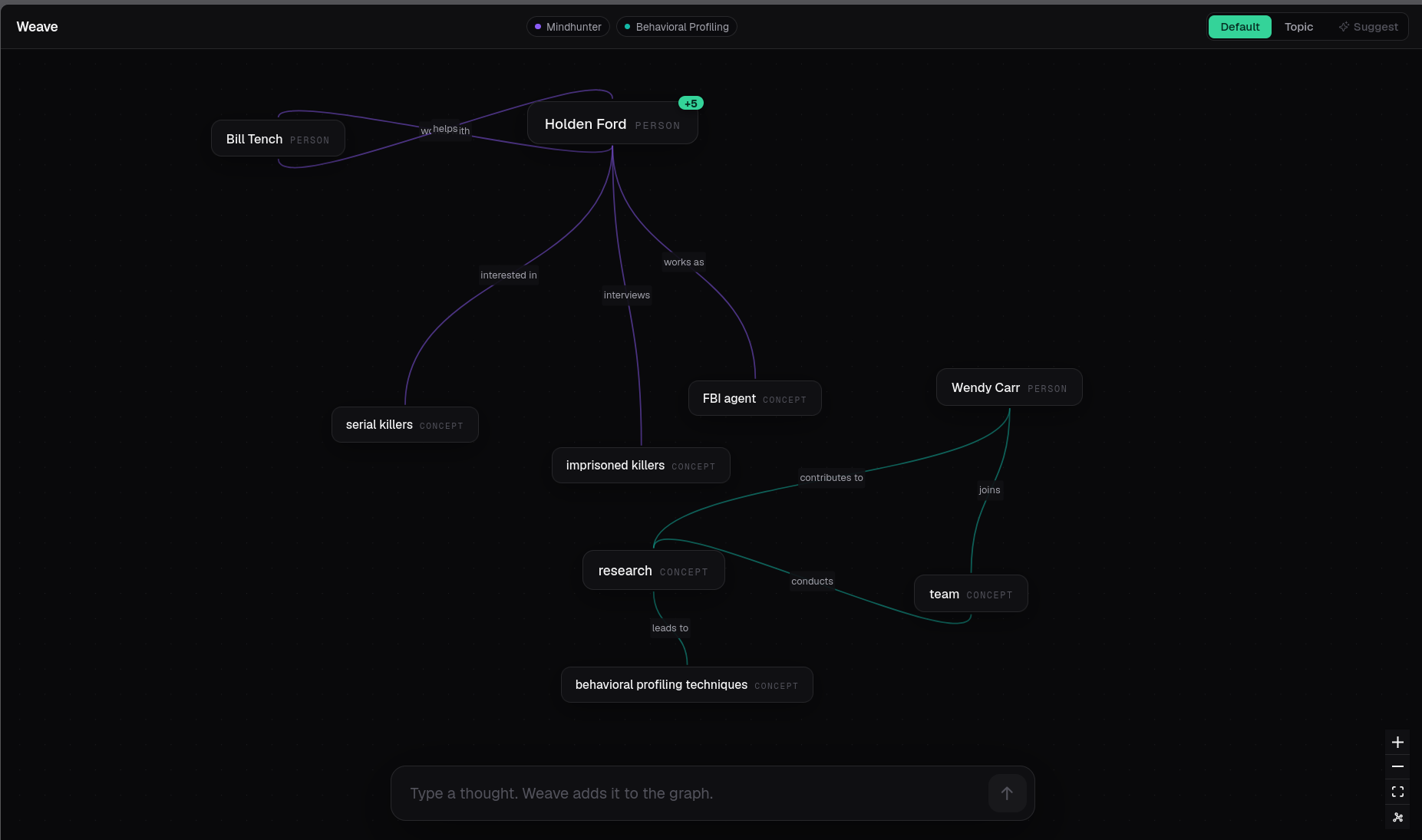1422x840 pixels.
Task: Fit graph to view icon
Action: (1397, 792)
